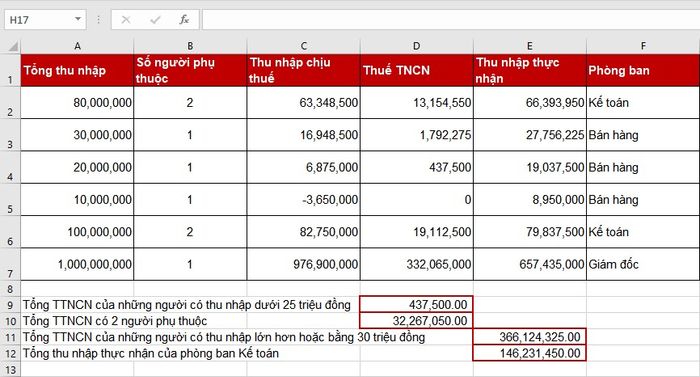
Task: Click header cell 'Thu nhập thực nhận'
Action: point(529,70)
